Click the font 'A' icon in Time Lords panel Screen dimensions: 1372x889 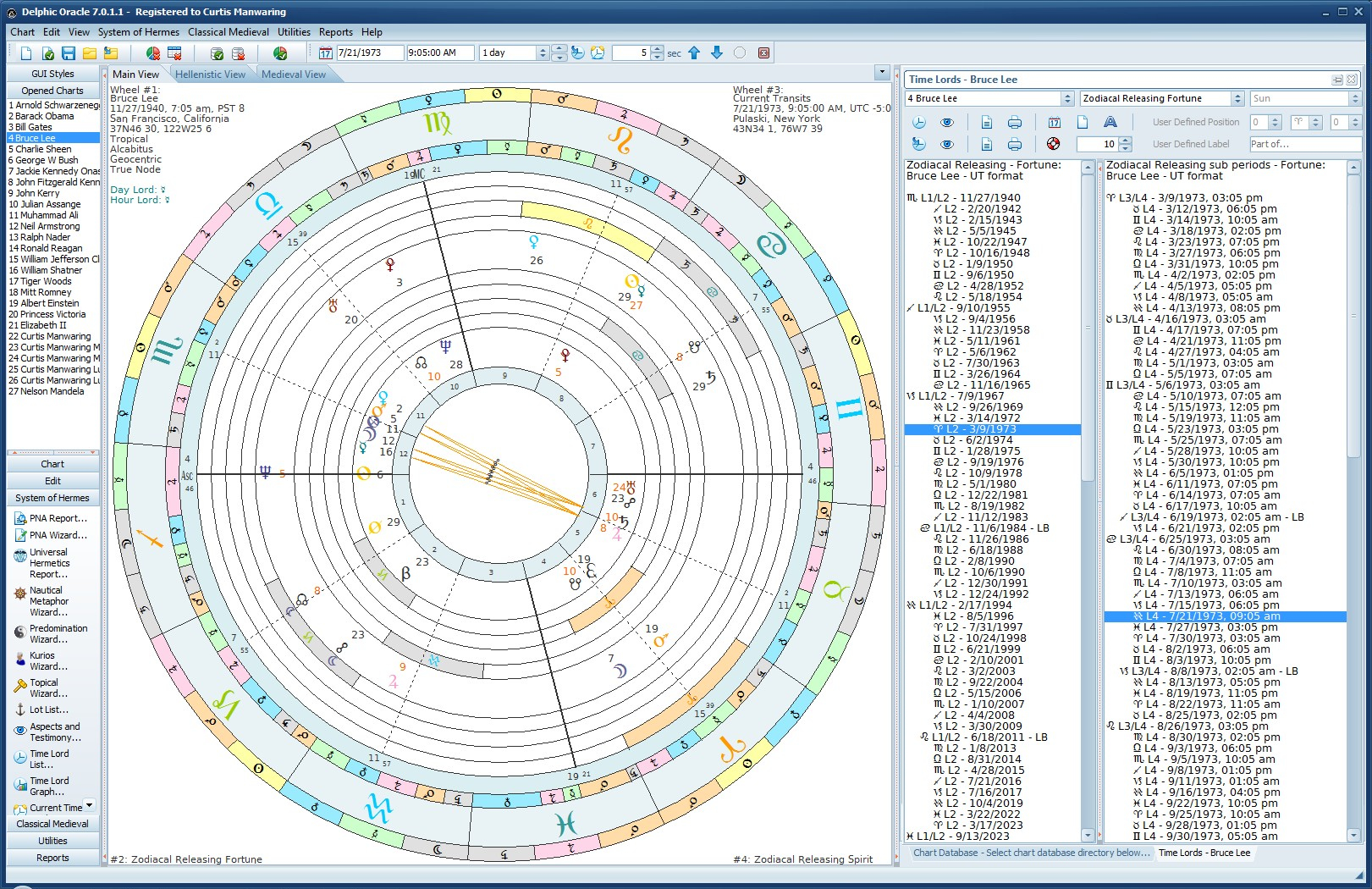1110,122
